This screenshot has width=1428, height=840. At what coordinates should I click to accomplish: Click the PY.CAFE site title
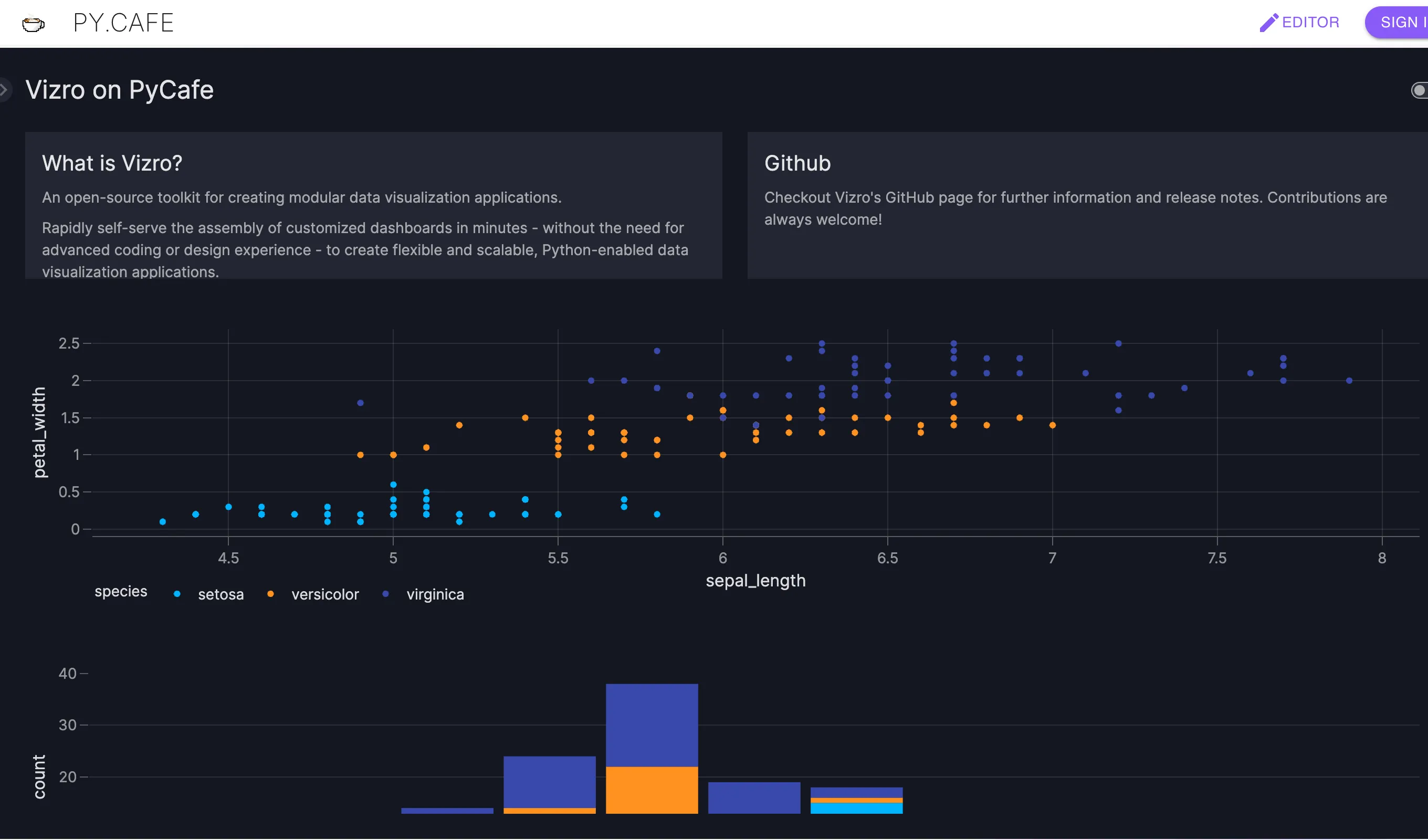[123, 23]
